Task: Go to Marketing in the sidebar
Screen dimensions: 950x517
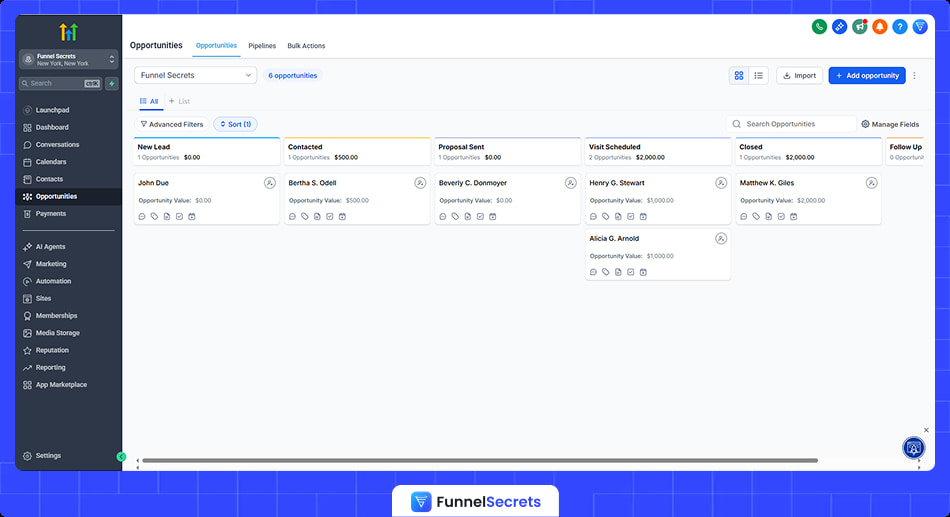Action: (x=68, y=264)
